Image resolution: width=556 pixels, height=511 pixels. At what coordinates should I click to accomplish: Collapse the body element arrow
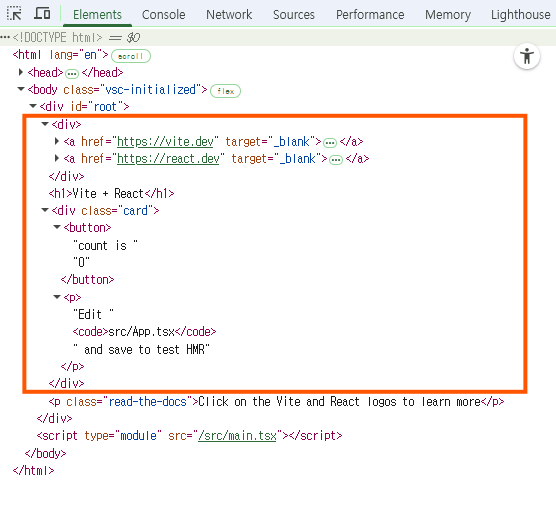click(21, 89)
